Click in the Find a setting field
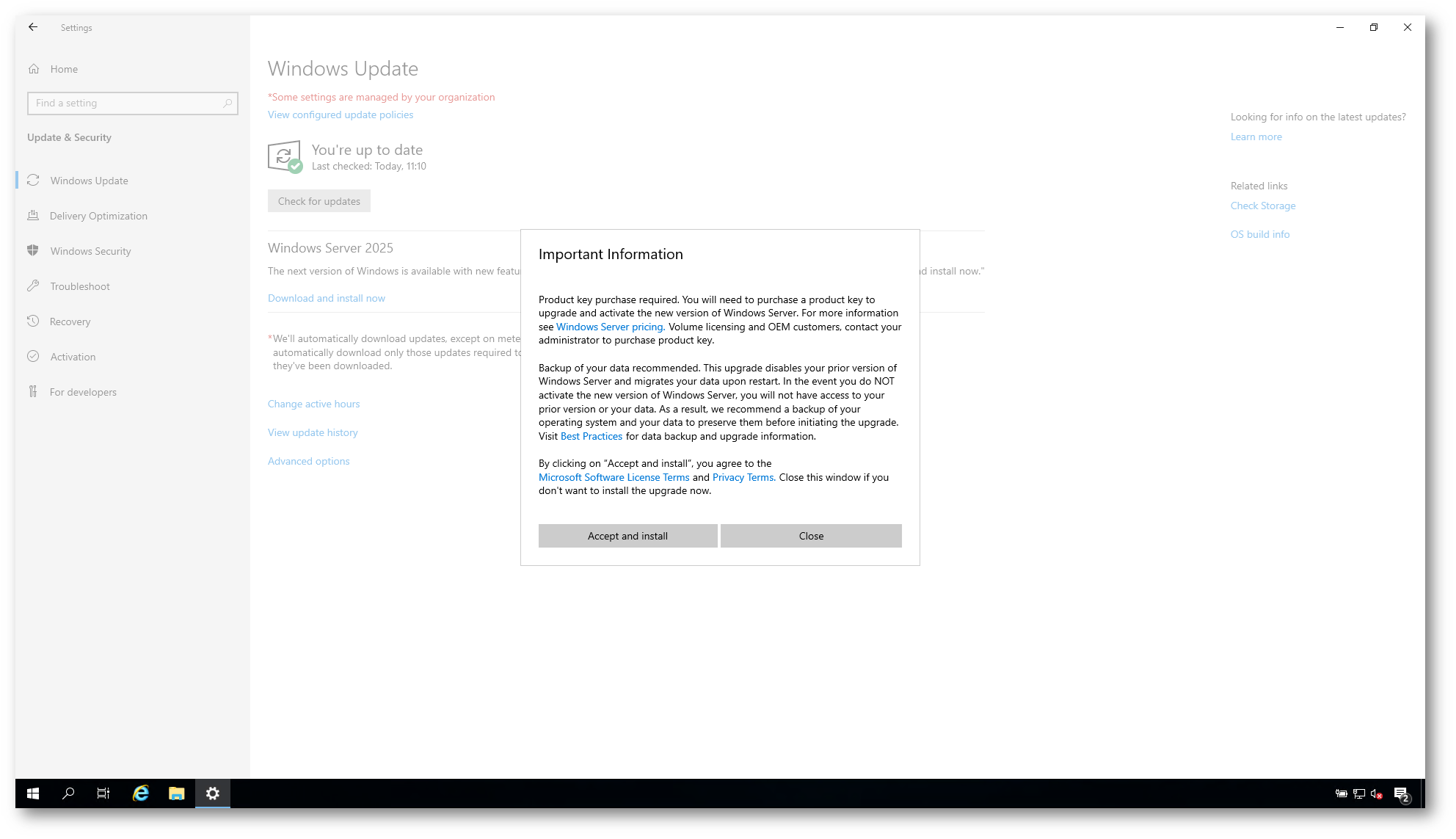 (x=125, y=103)
